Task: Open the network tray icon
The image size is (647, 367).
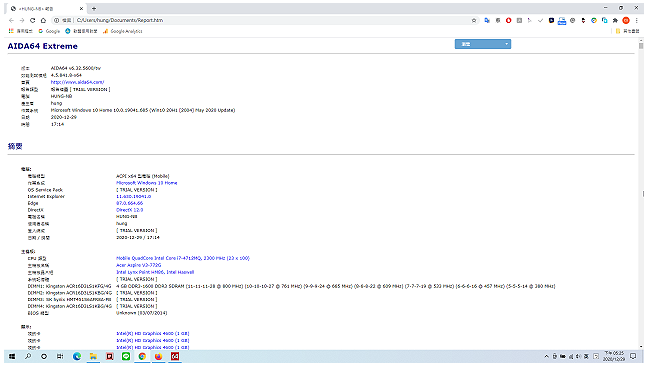Action: tap(571, 356)
